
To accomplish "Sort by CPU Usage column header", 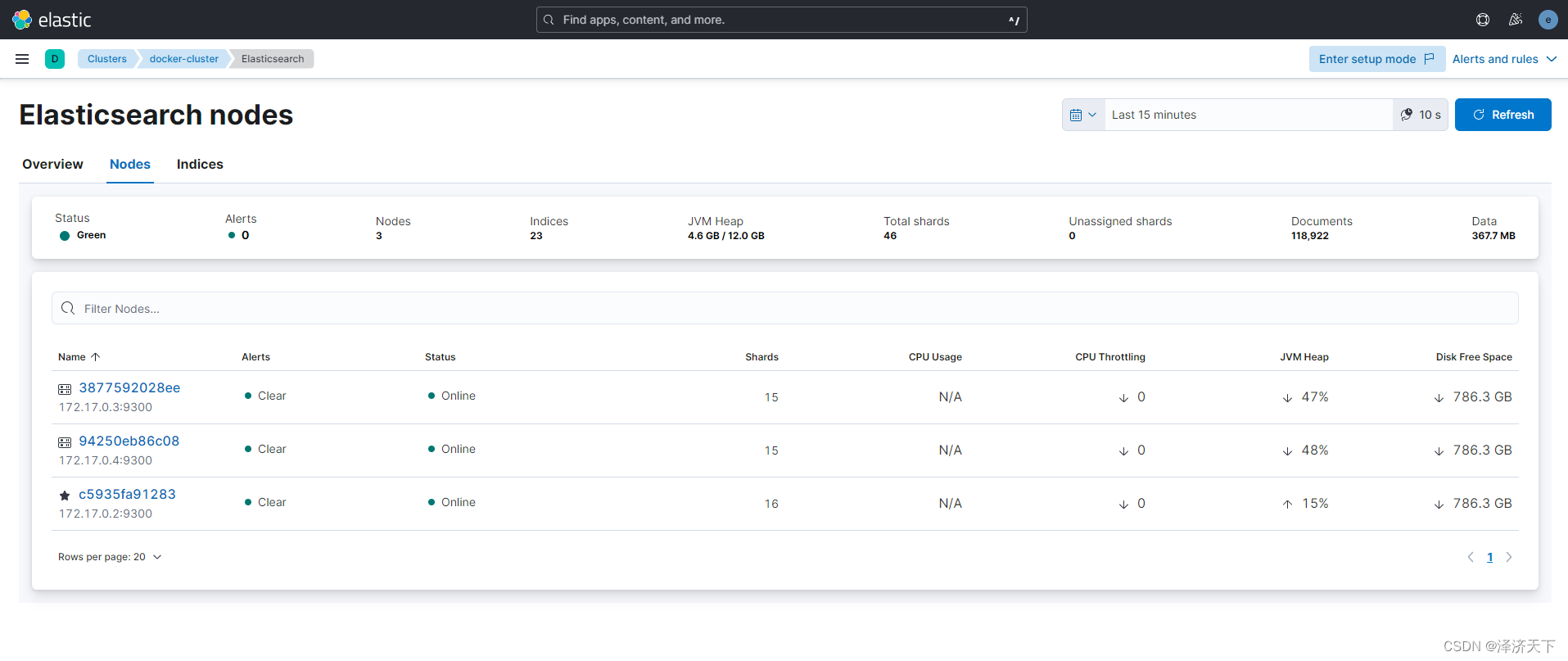I will click(x=935, y=357).
